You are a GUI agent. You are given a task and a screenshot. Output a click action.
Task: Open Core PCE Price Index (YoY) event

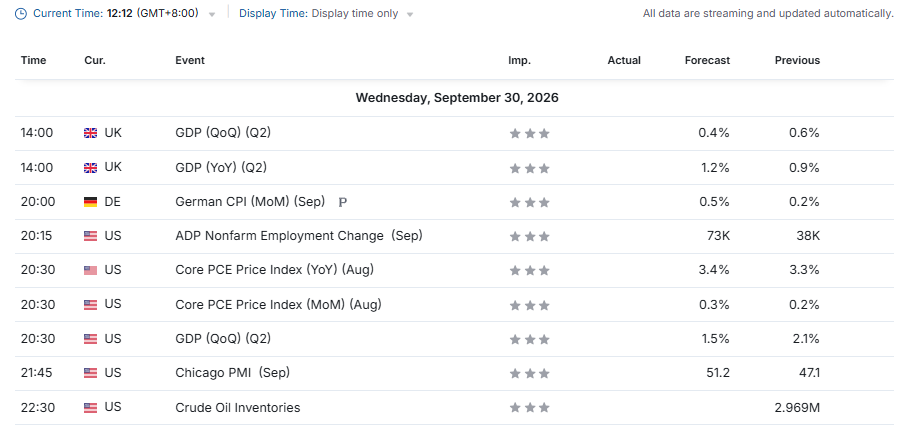[x=275, y=270]
